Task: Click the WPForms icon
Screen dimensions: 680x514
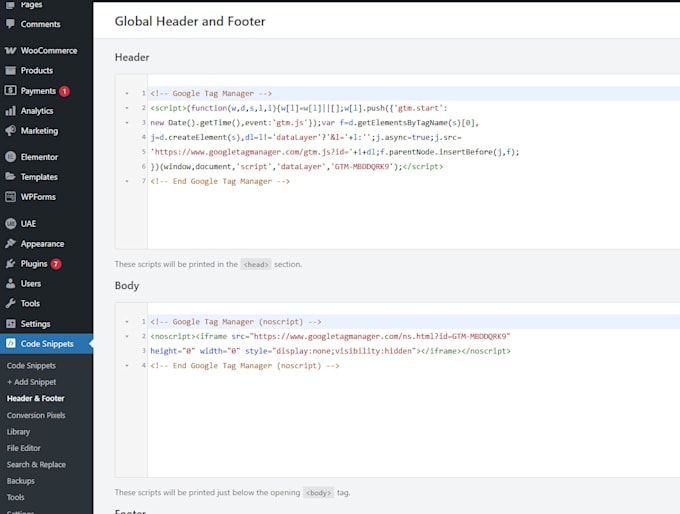Action: pos(10,197)
